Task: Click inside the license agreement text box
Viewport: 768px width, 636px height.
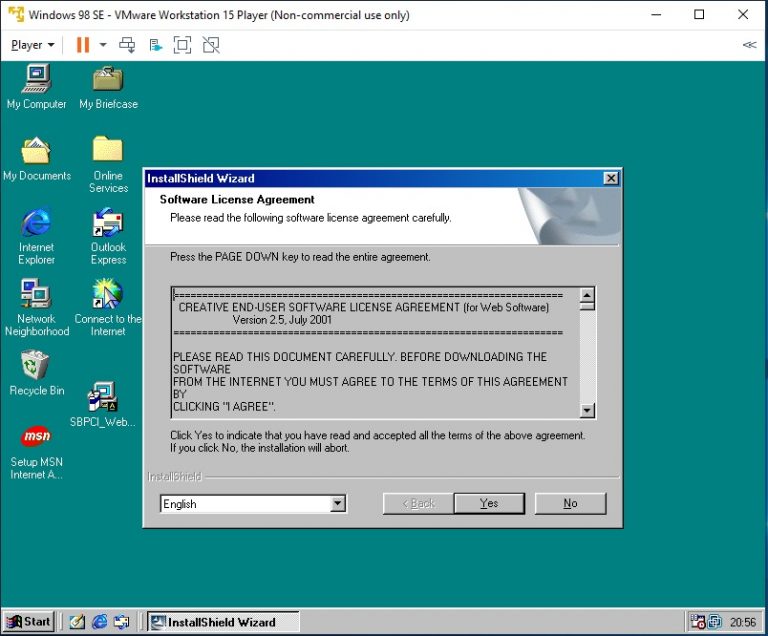Action: (x=375, y=352)
